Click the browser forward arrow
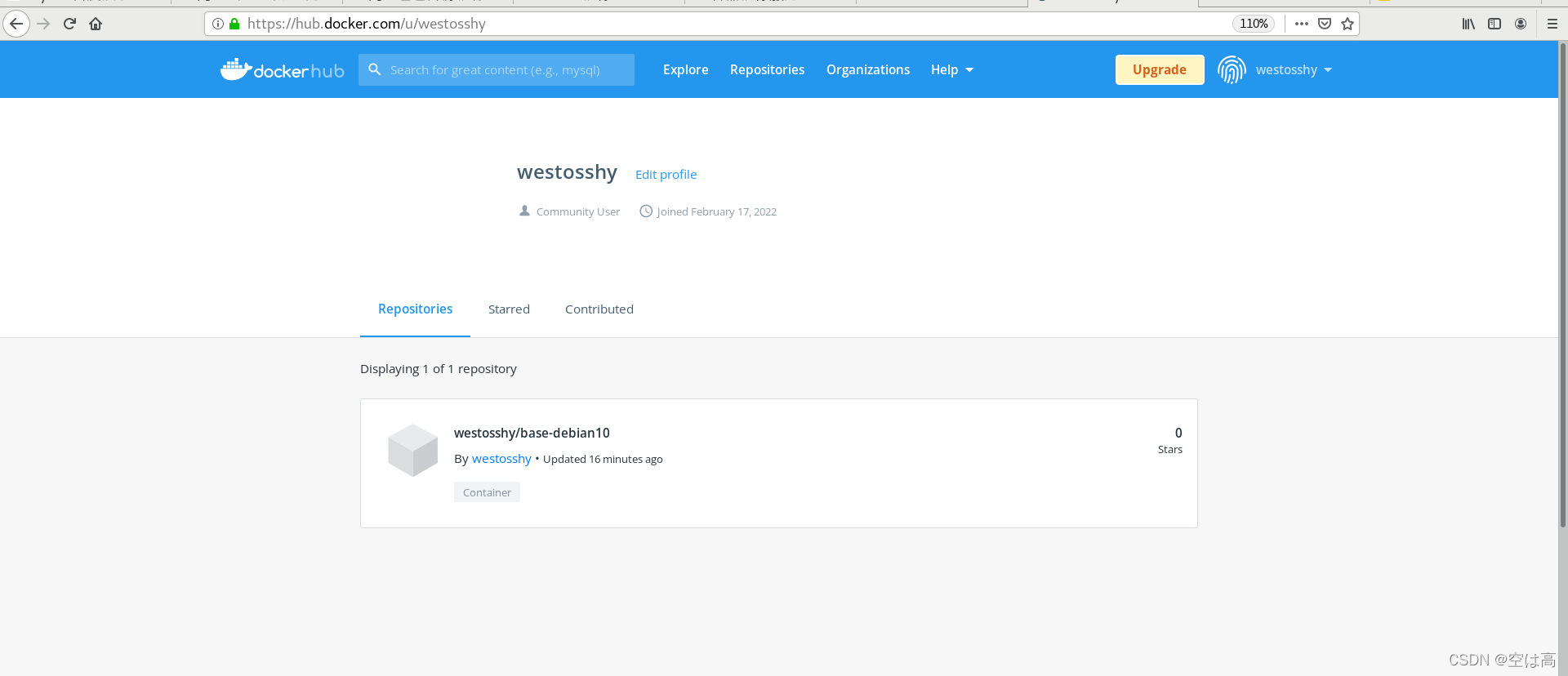The image size is (1568, 676). pos(43,24)
